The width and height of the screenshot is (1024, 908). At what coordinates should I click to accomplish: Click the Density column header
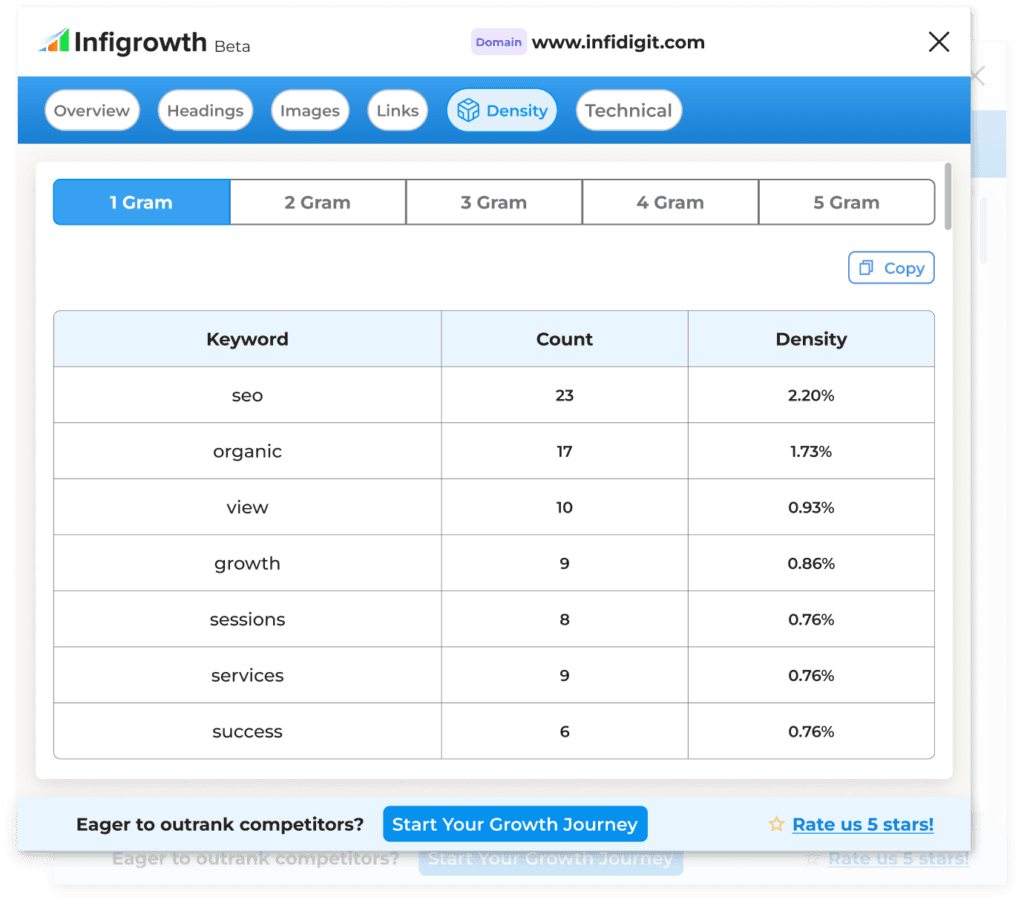pos(810,339)
